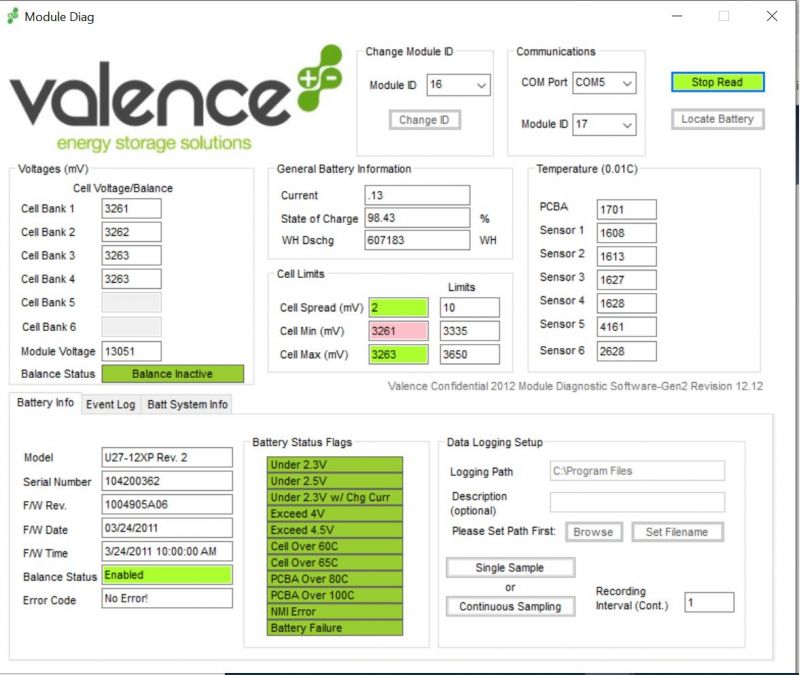The width and height of the screenshot is (800, 675).
Task: Click the pink Cell Min value 3261
Action: point(398,331)
